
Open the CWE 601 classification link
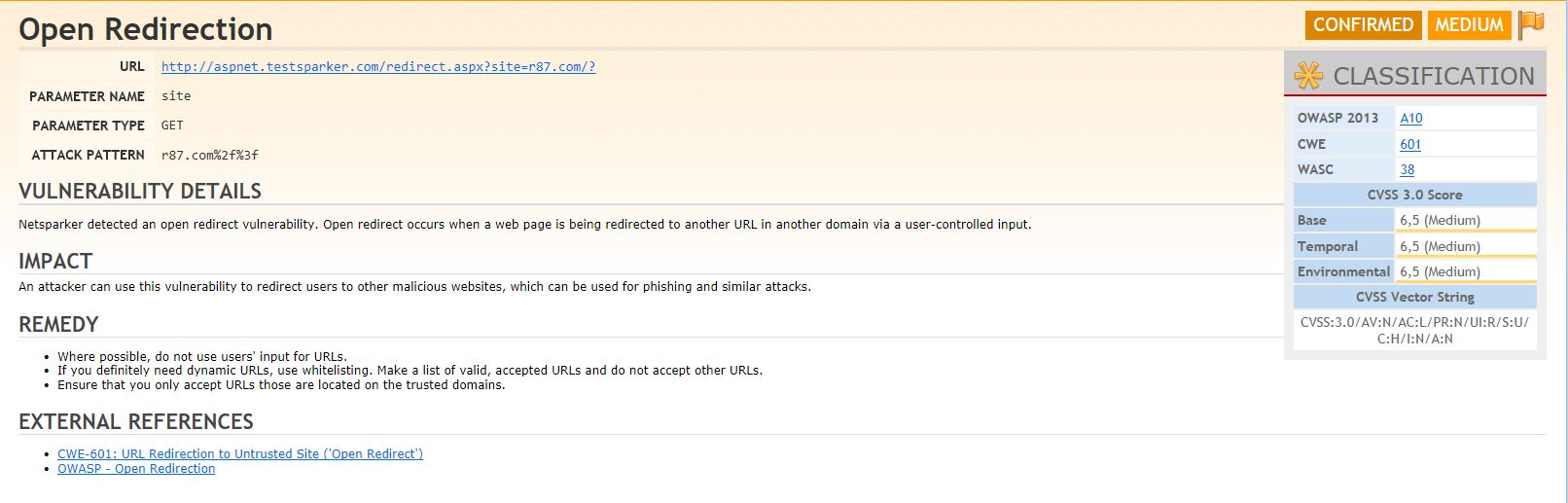(x=1410, y=144)
